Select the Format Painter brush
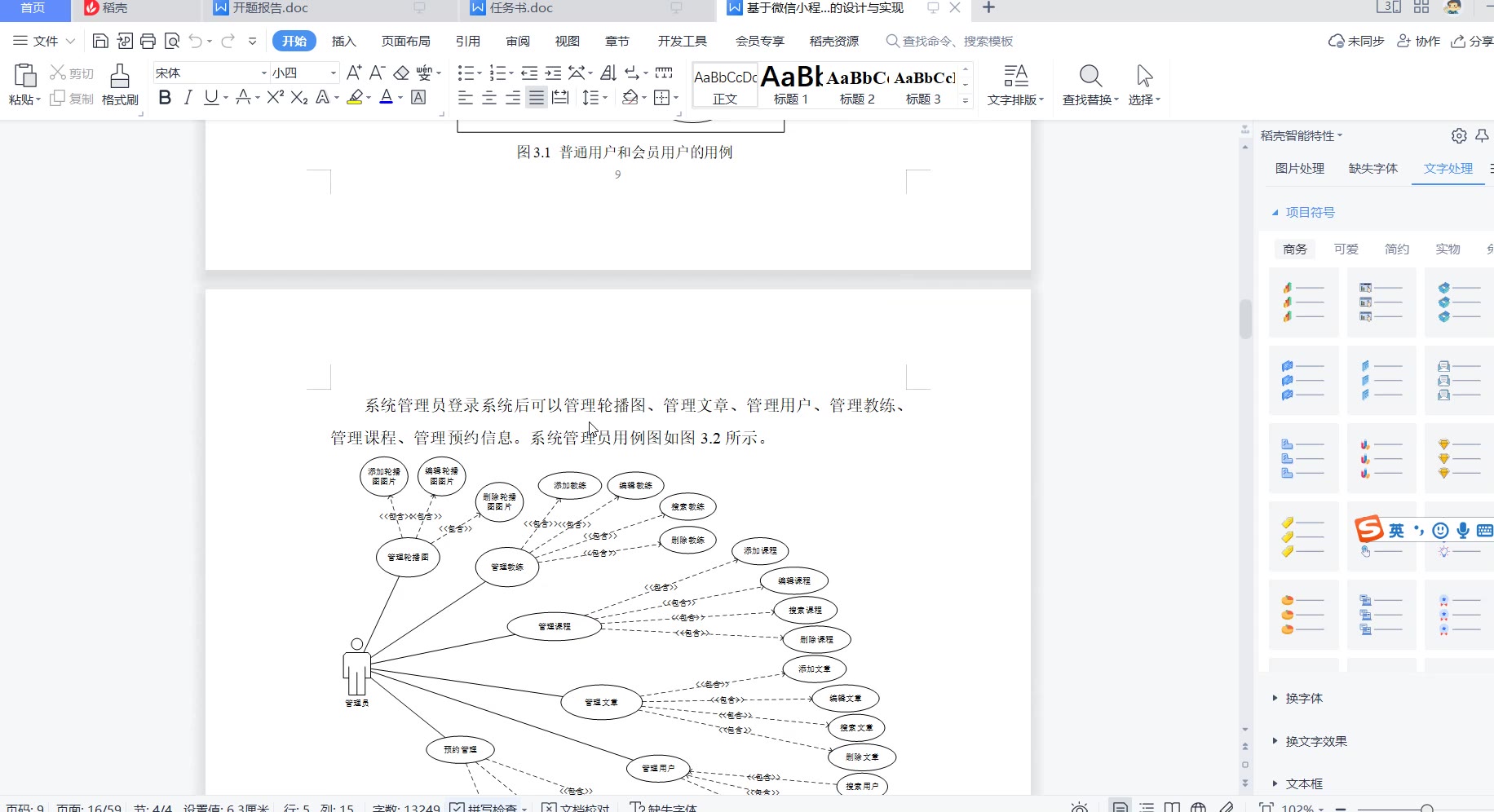 120,76
